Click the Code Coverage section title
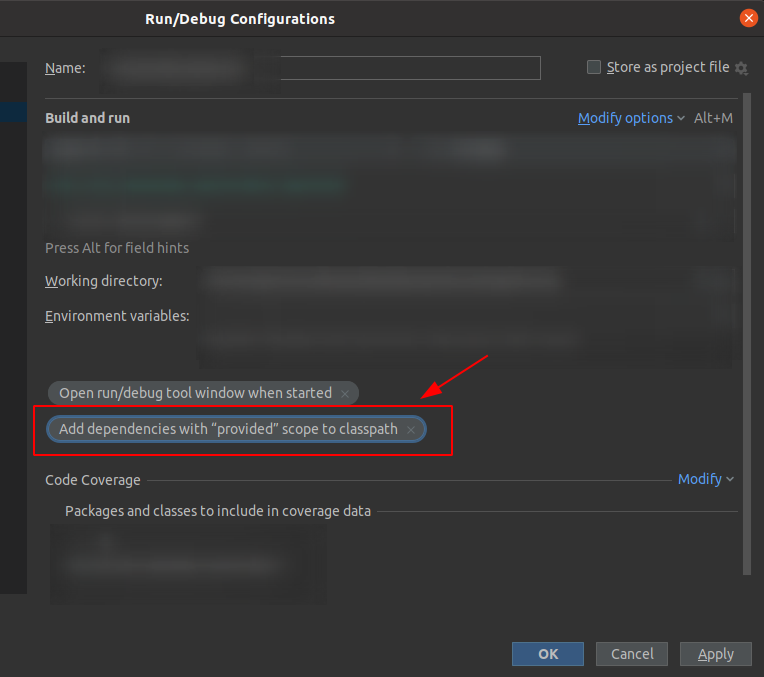The width and height of the screenshot is (764, 677). pyautogui.click(x=93, y=480)
